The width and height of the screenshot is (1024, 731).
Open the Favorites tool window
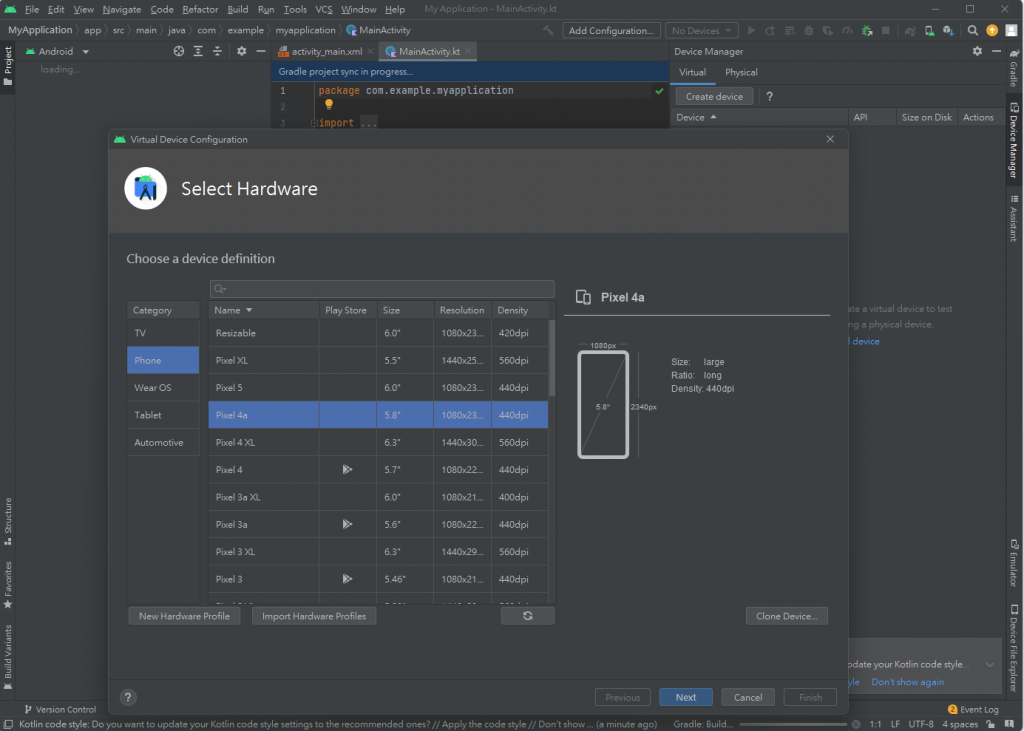click(8, 585)
